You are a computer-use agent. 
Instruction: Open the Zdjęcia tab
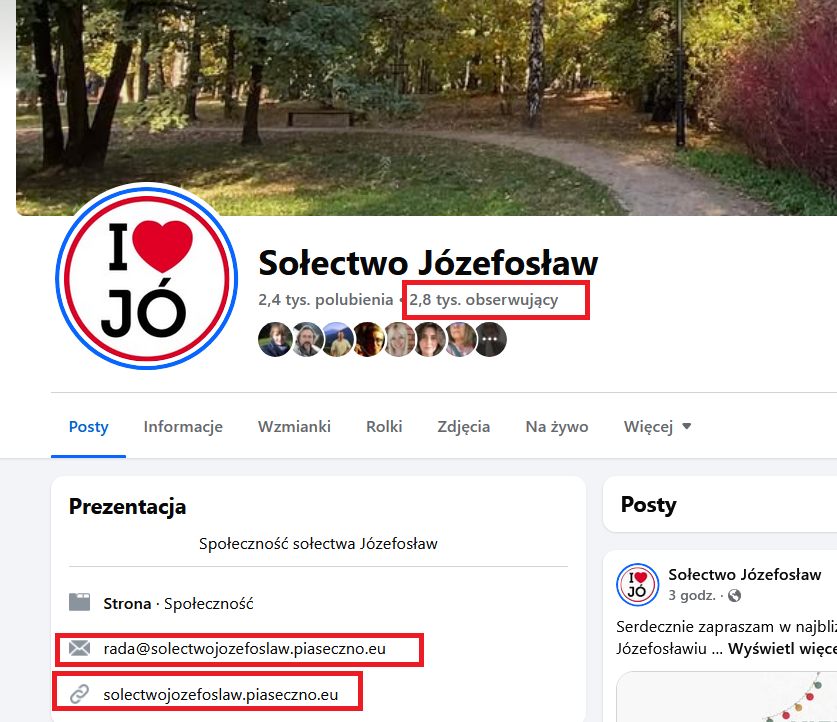463,426
